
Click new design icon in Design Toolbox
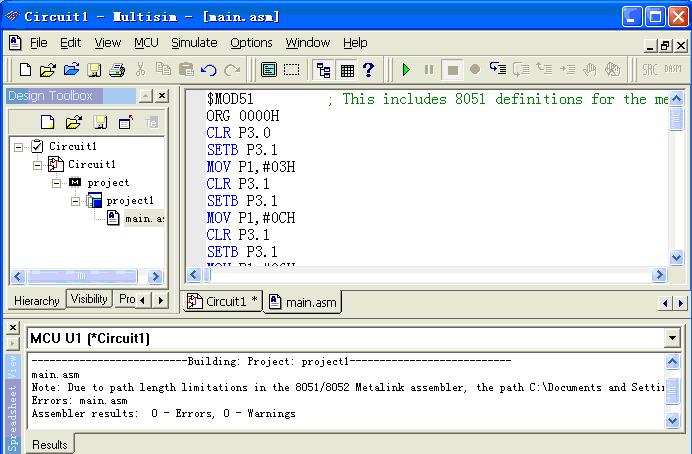click(x=47, y=122)
